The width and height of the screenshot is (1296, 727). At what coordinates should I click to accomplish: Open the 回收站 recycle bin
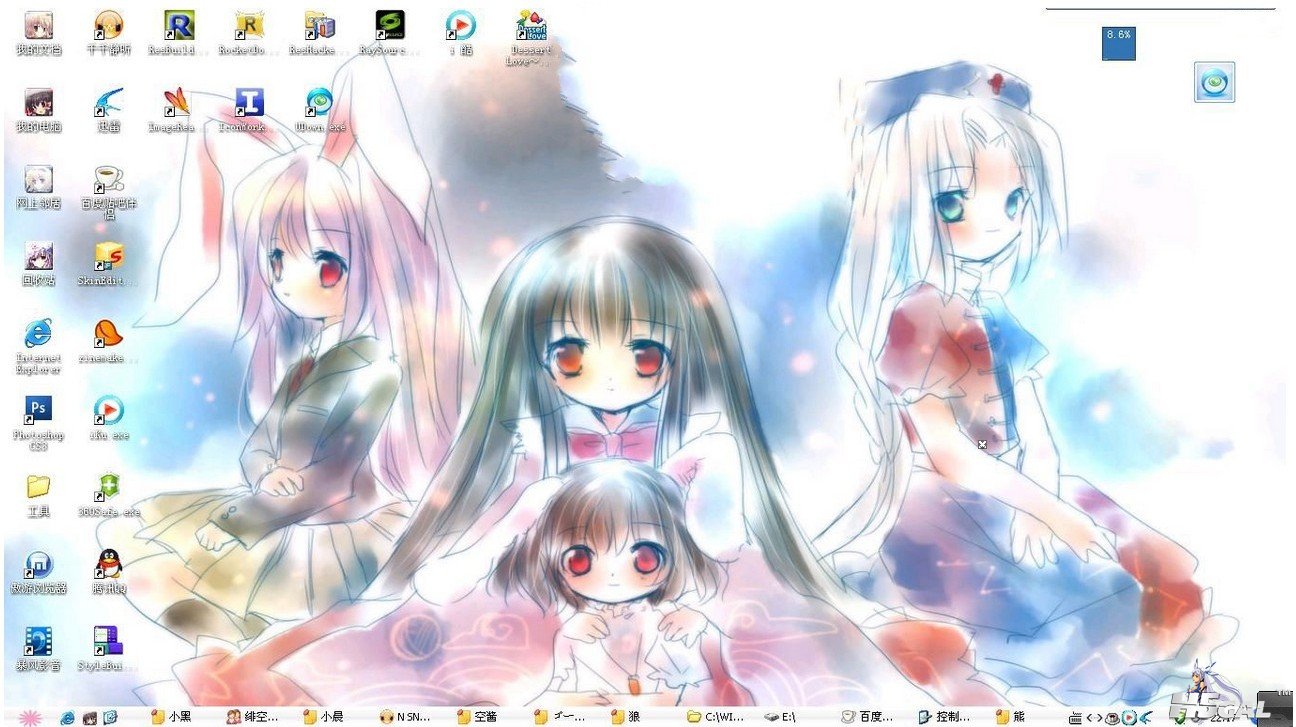(x=39, y=256)
